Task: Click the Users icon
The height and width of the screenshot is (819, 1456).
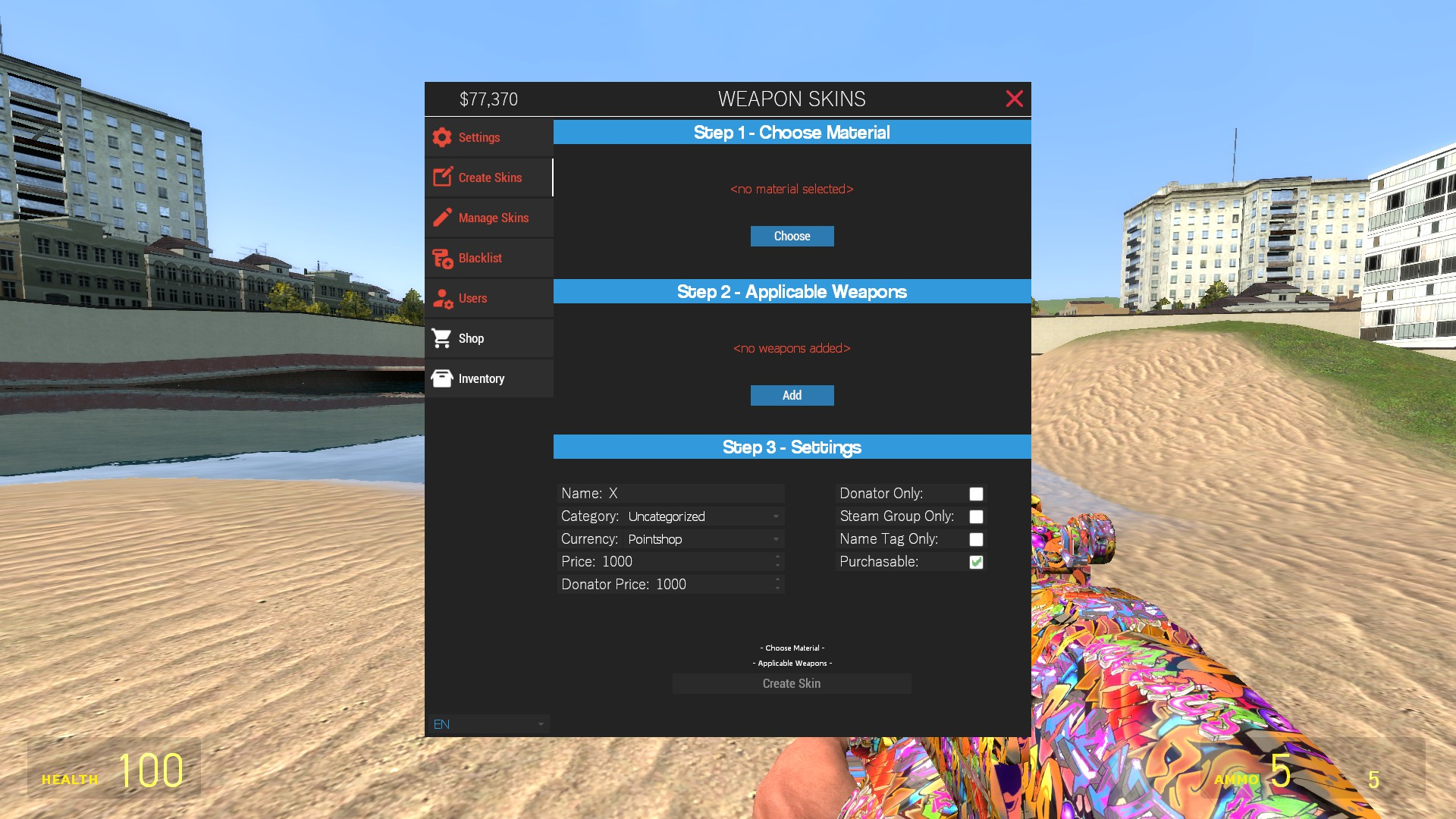Action: [443, 299]
